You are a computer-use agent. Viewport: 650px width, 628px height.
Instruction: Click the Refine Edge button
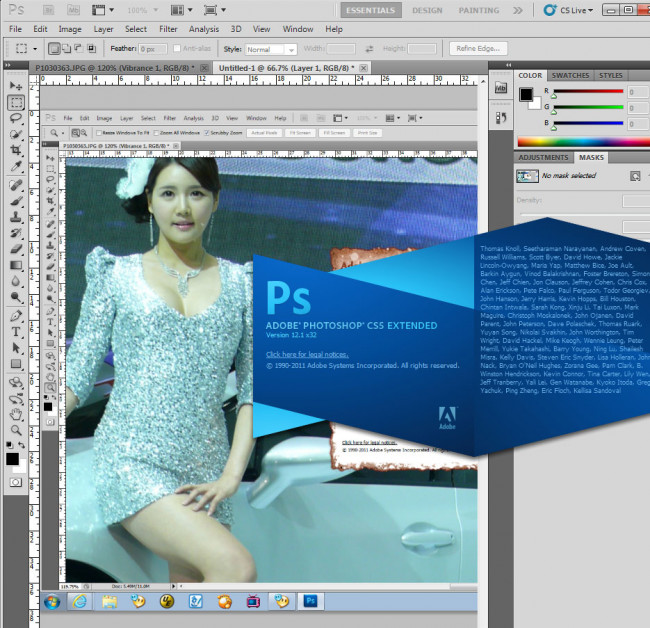point(478,48)
